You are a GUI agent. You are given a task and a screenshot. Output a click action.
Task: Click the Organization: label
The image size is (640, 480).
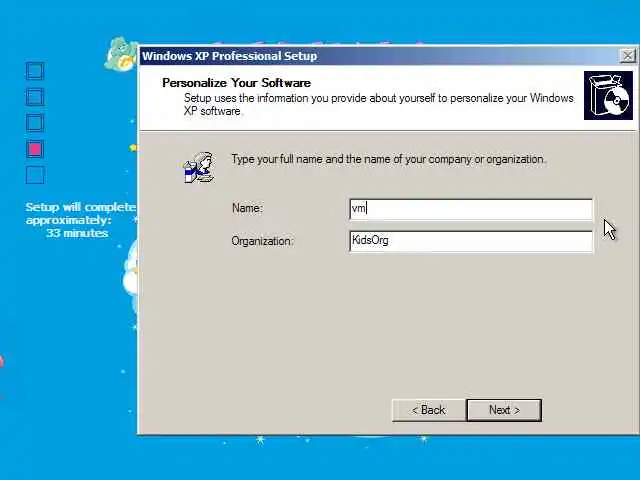coord(262,241)
